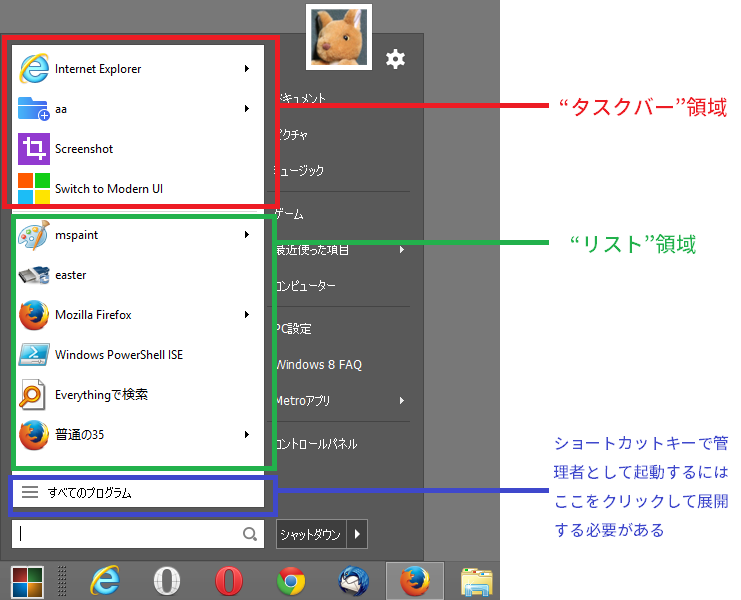
Task: Expand the mspaint jump list arrow
Action: pyautogui.click(x=247, y=235)
